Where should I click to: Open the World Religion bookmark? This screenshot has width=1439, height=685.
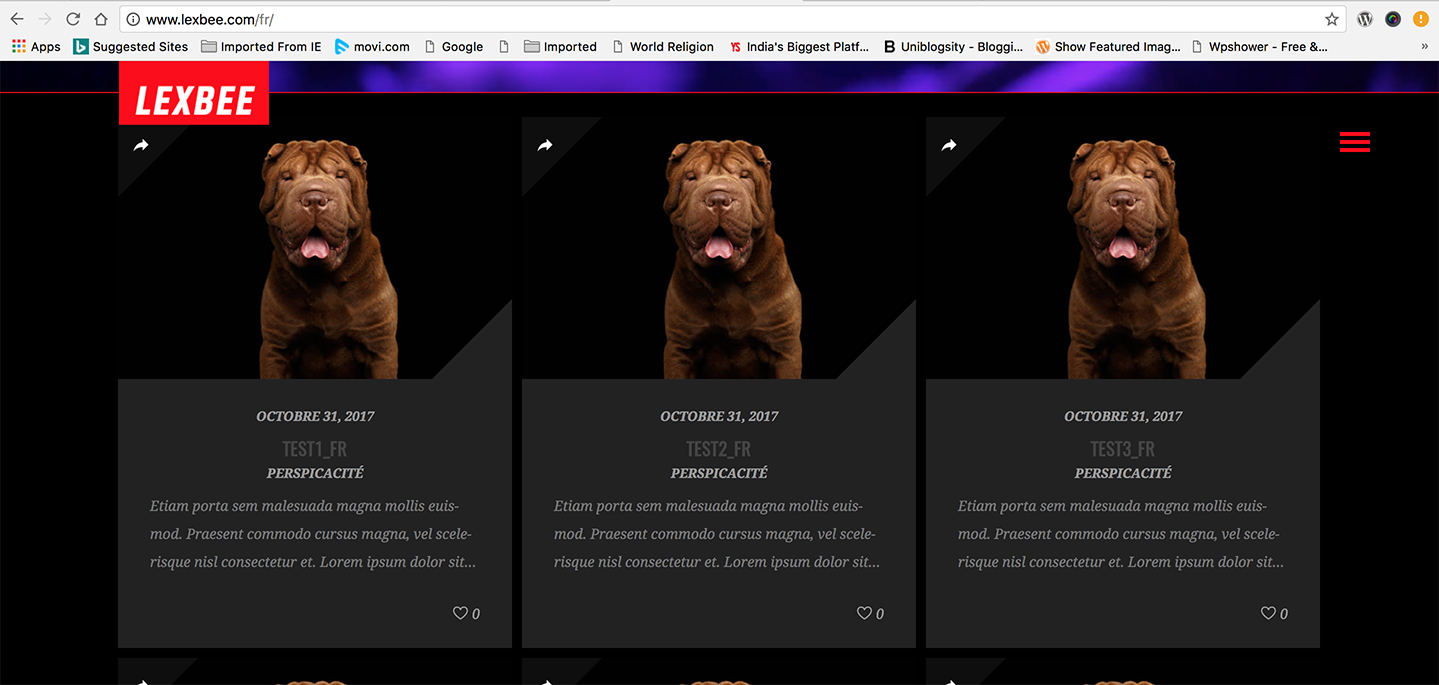click(663, 46)
